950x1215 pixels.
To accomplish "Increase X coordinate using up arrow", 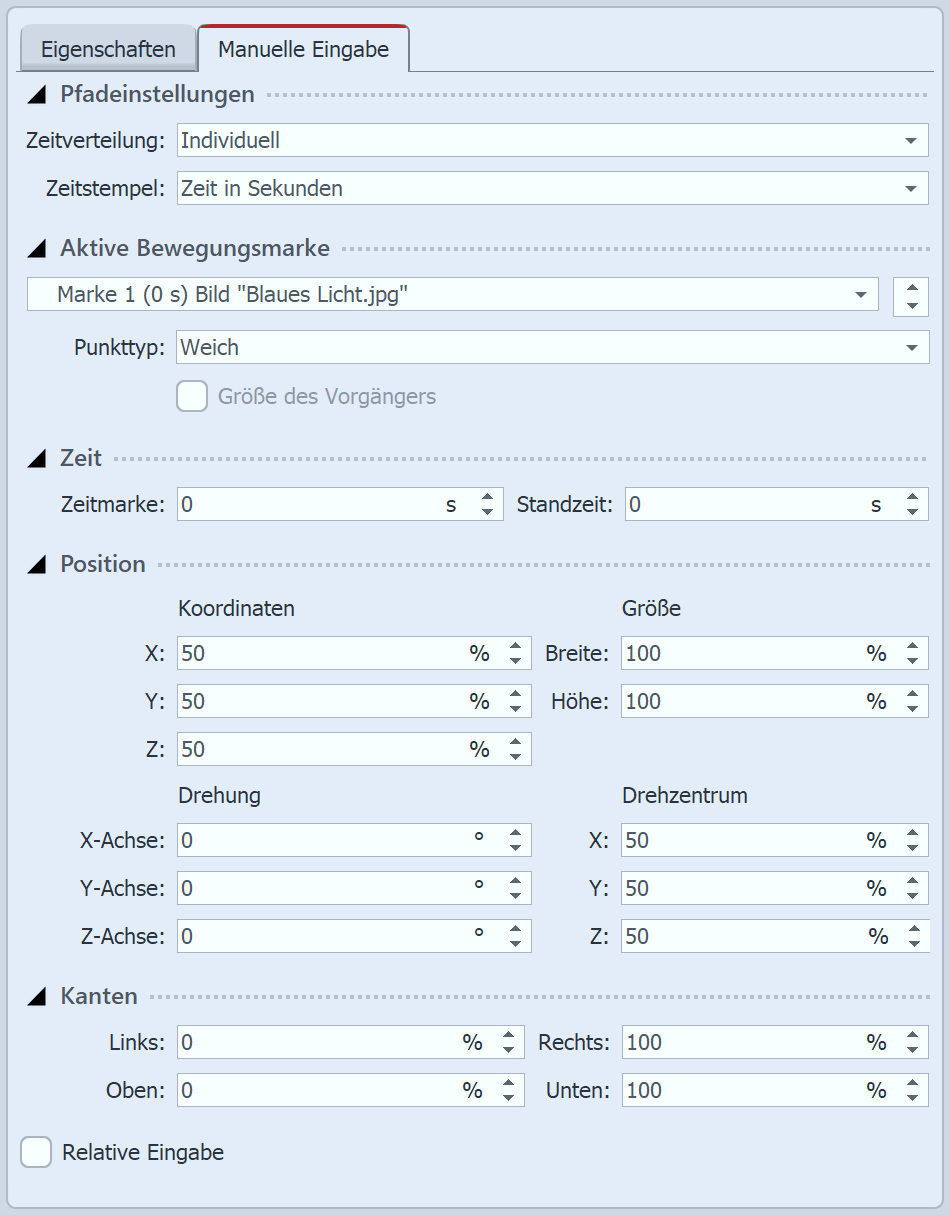I will [x=515, y=647].
